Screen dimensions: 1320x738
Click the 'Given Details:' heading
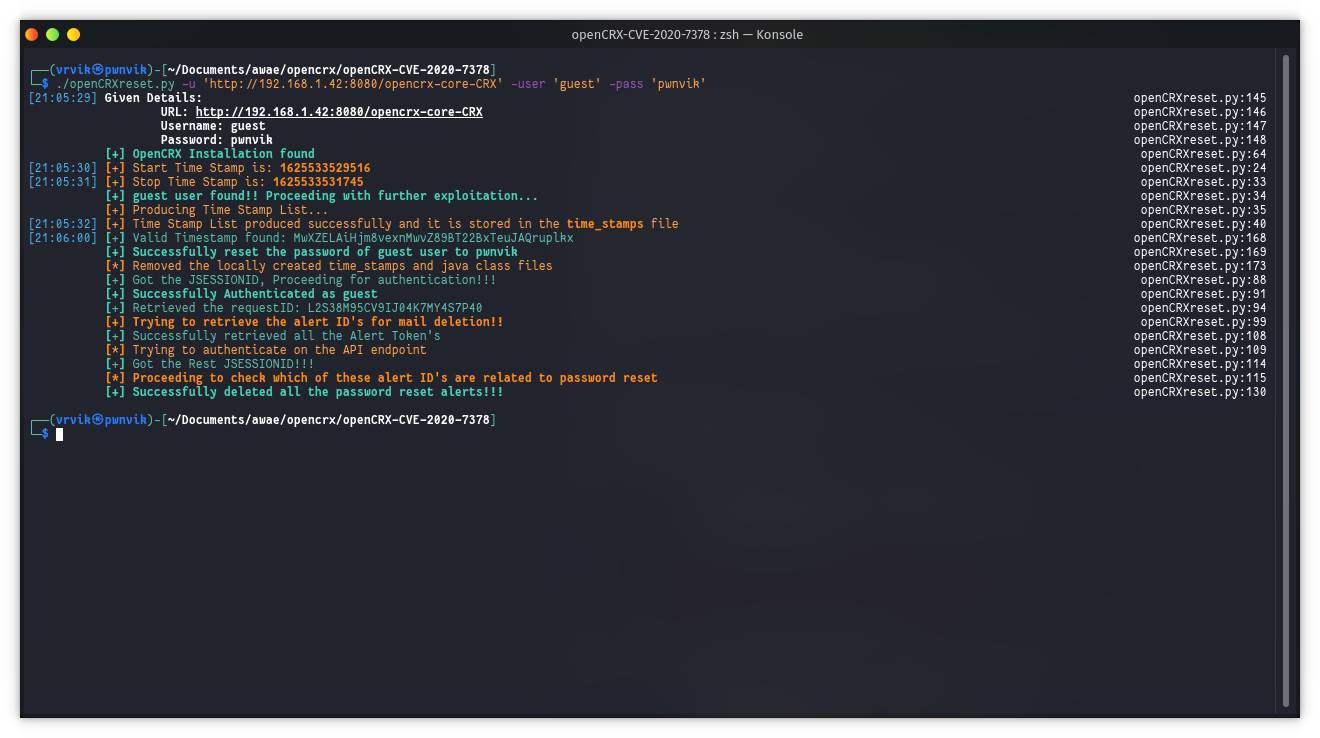[x=153, y=98]
